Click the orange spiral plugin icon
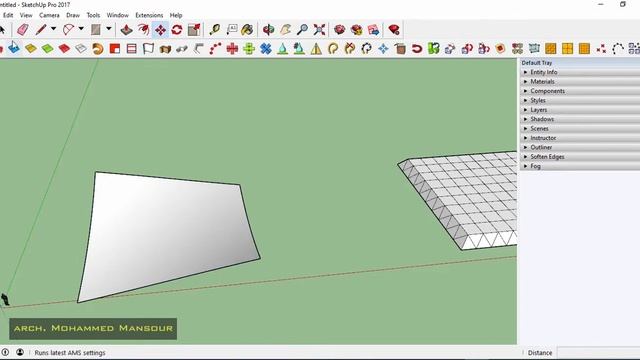Viewport: 640px width, 360px height. coord(98,49)
